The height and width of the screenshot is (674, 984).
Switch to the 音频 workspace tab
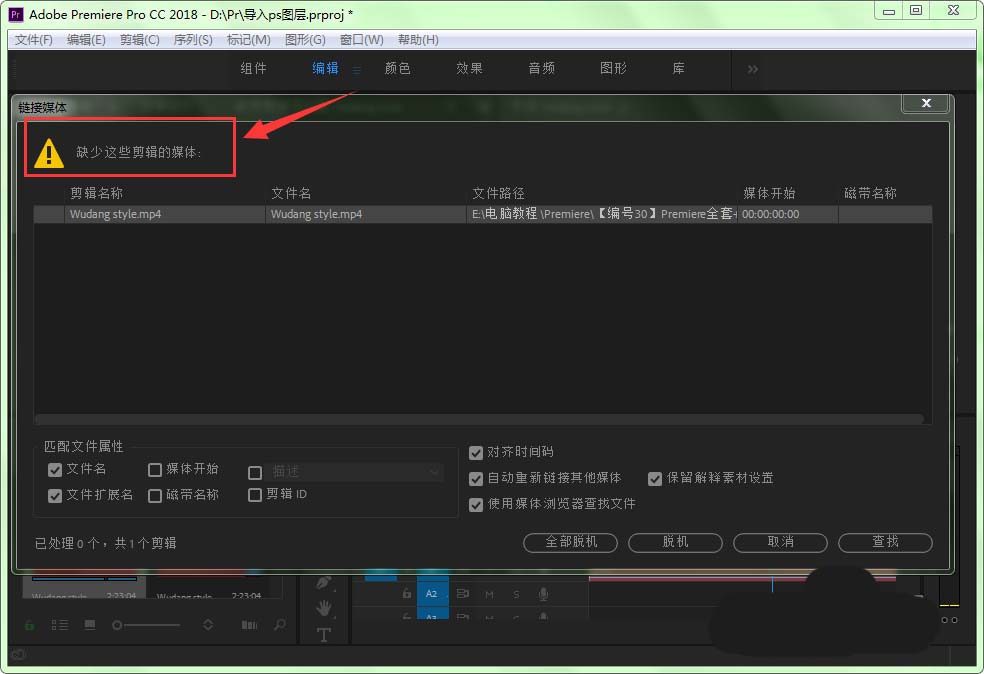542,68
